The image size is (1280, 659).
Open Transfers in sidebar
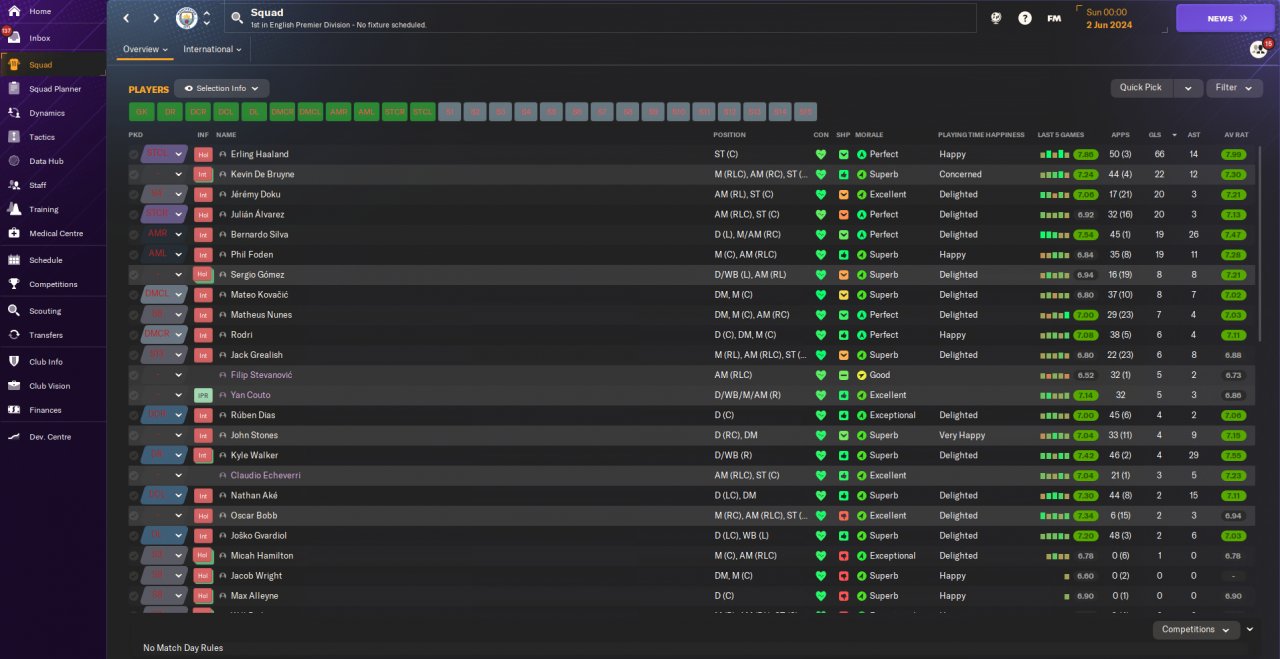tap(46, 335)
